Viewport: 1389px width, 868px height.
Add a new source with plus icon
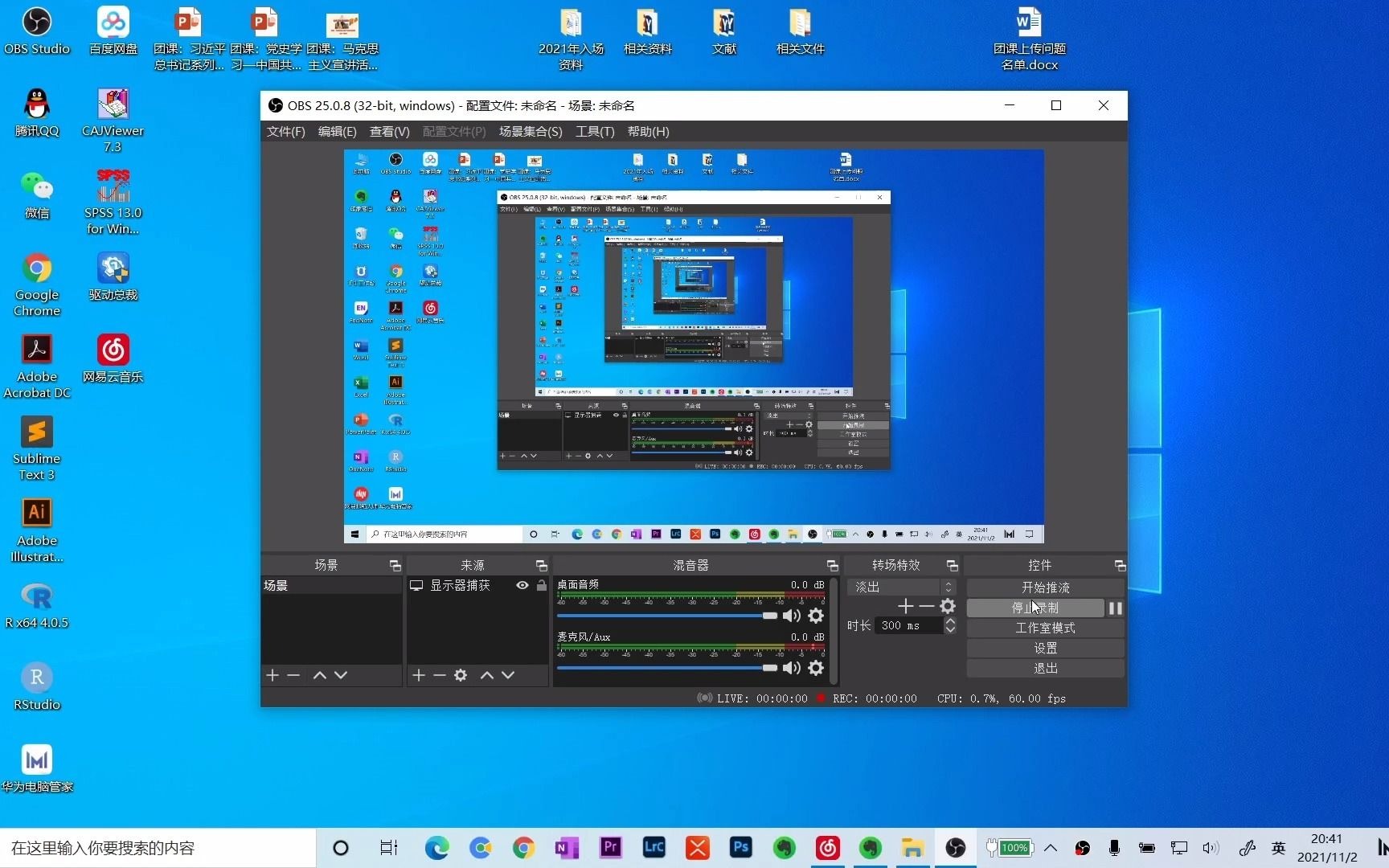tap(419, 675)
